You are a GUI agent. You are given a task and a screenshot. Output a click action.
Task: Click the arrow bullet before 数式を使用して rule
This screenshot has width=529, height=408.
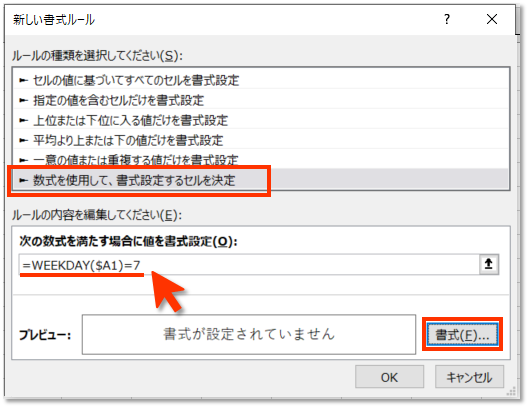click(23, 181)
